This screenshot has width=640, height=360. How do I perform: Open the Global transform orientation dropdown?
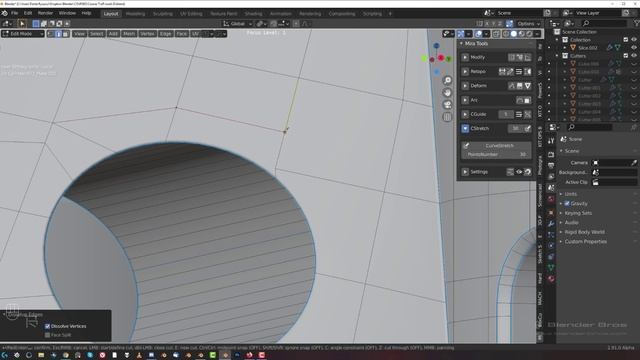(238, 24)
